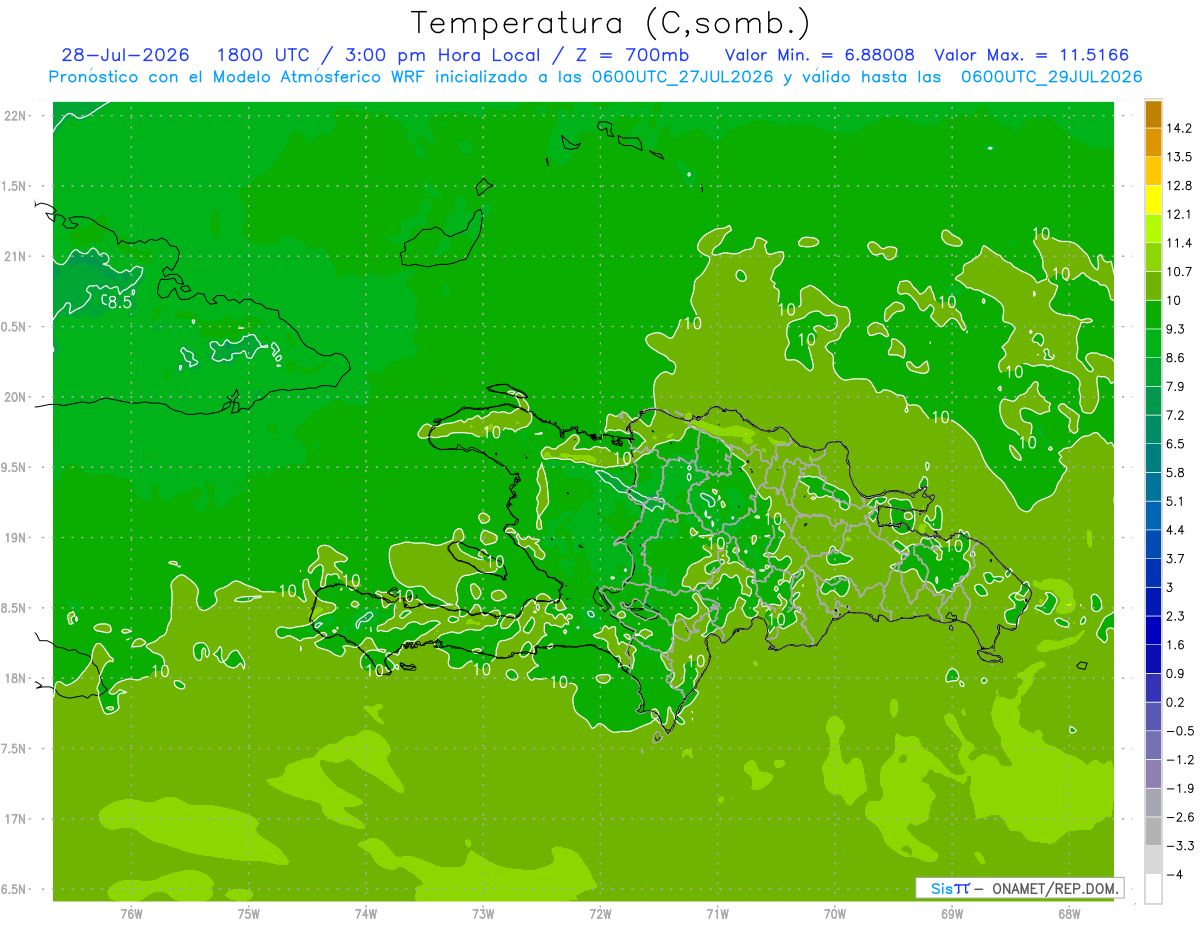This screenshot has width=1200, height=927.
Task: Click the "0600UTC_29JUL2026" valid-until time
Action: (x=1051, y=77)
